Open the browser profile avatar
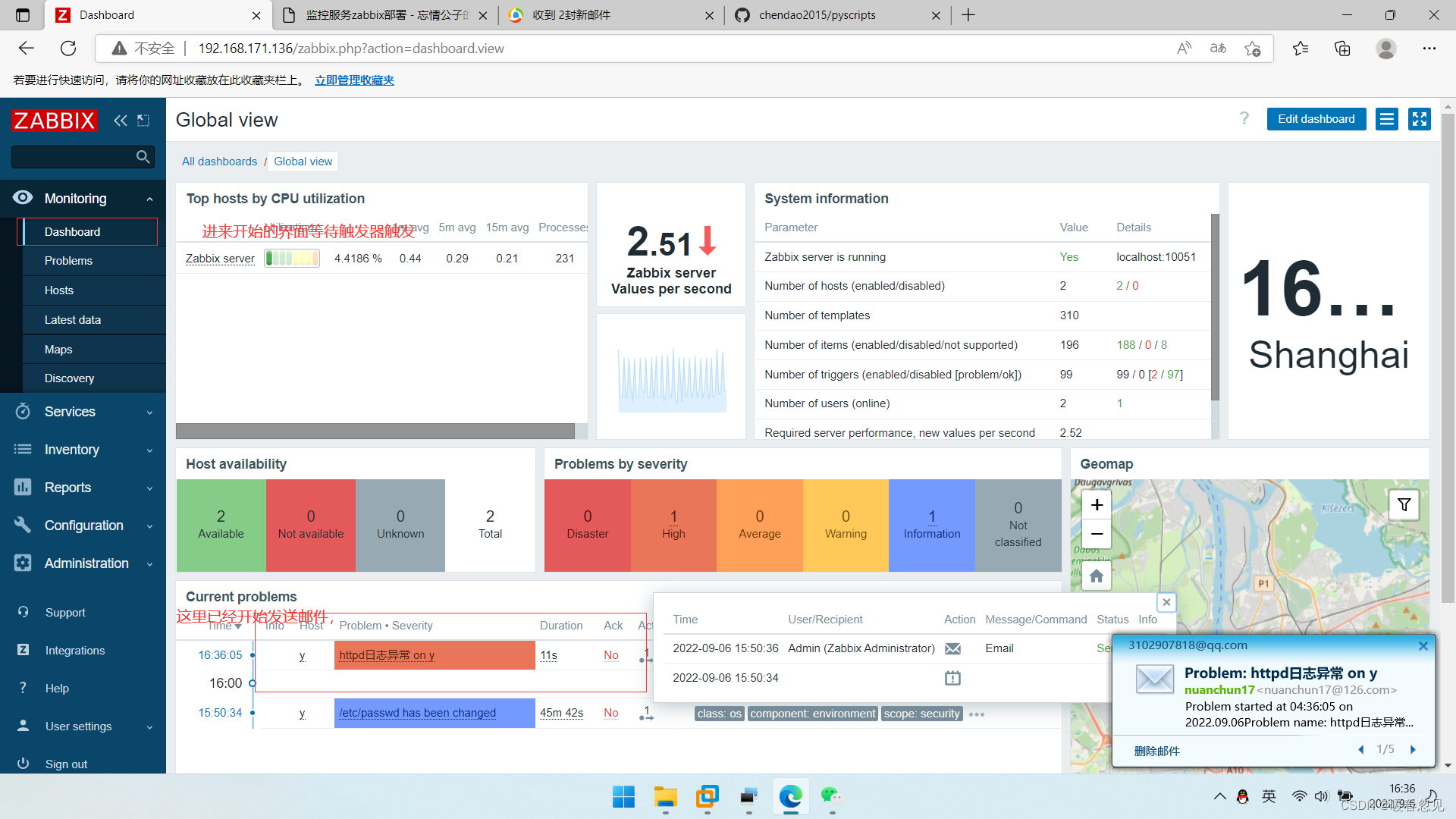The width and height of the screenshot is (1456, 819). click(x=1386, y=49)
